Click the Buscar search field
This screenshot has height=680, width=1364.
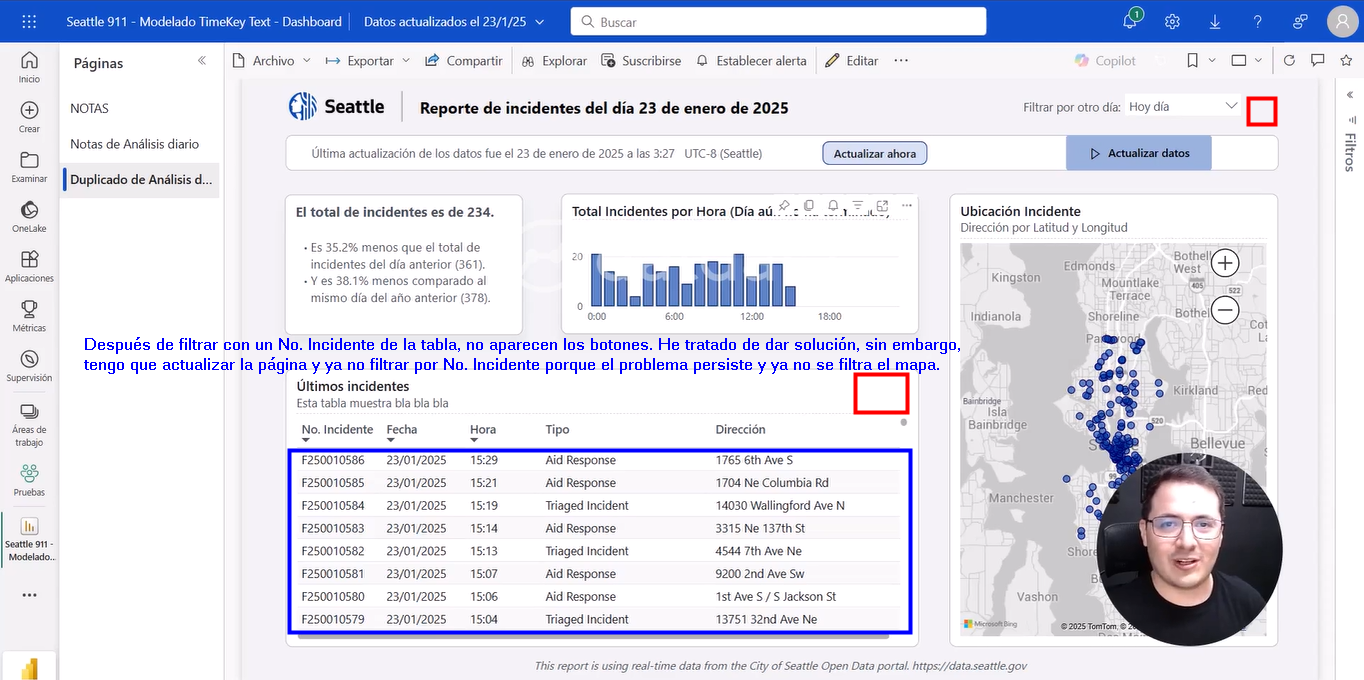point(778,22)
